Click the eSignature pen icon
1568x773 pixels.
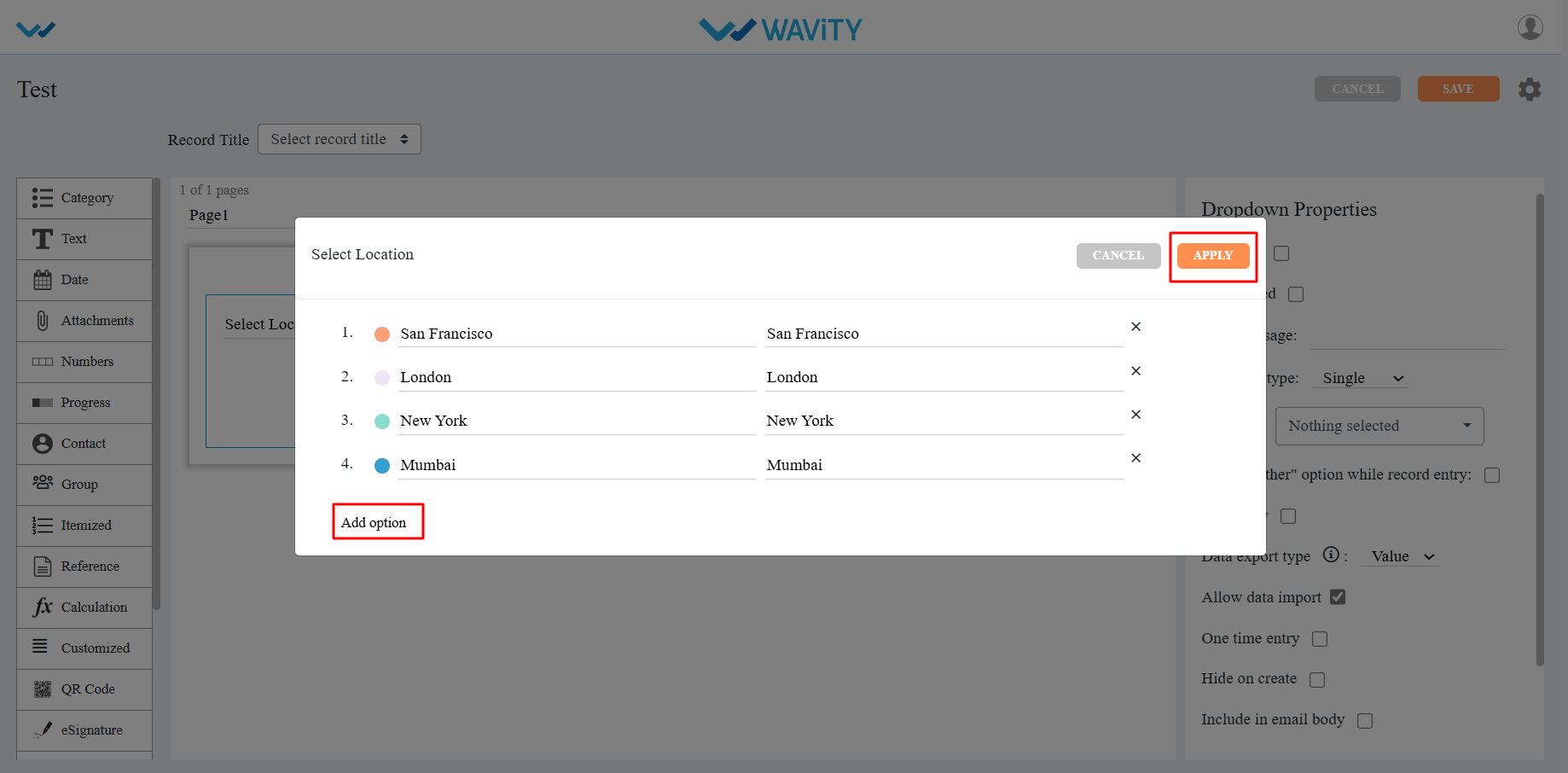pyautogui.click(x=43, y=730)
